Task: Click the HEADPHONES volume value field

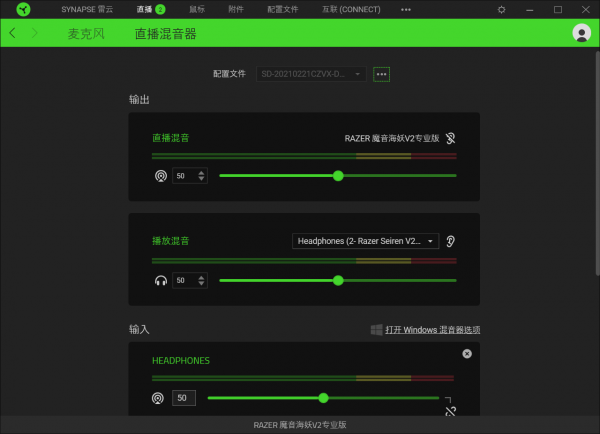Action: tap(184, 398)
